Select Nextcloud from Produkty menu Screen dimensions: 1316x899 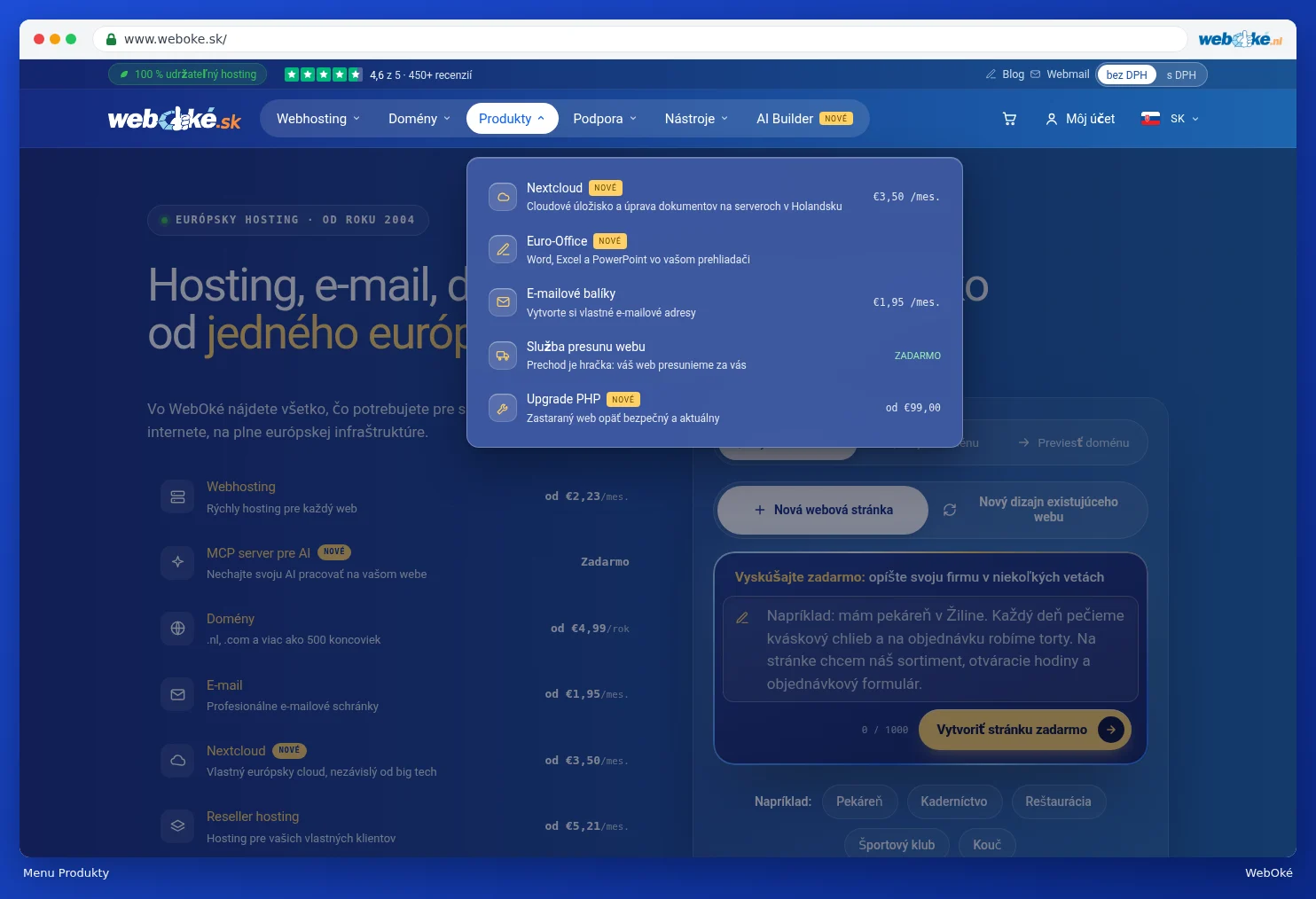[715, 197]
